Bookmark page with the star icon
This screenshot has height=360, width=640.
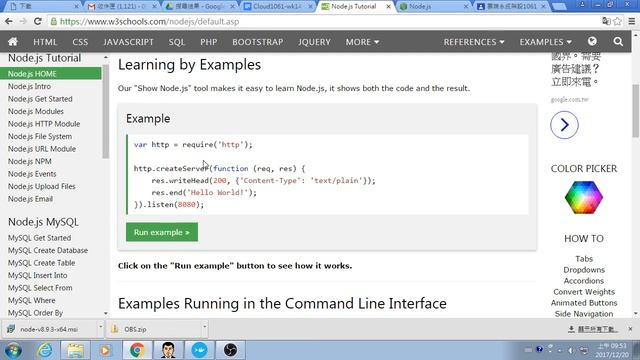(x=617, y=22)
